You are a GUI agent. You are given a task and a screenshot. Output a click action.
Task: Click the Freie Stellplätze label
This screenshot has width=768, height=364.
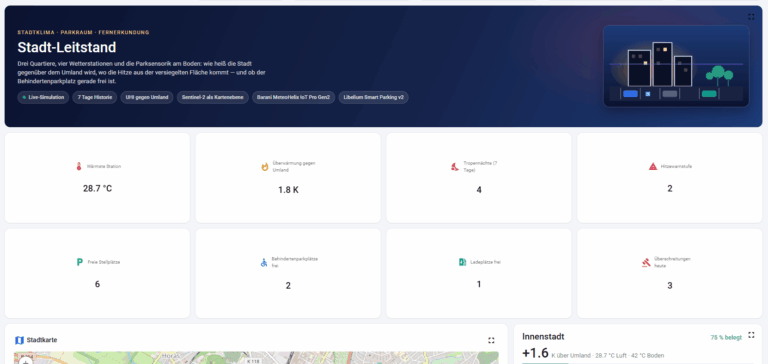[x=104, y=262]
